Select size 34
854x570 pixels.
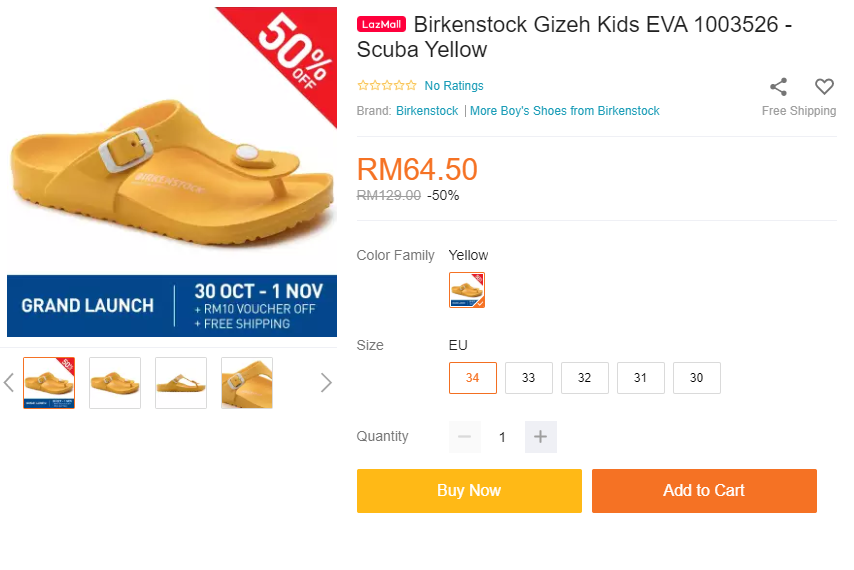(473, 378)
